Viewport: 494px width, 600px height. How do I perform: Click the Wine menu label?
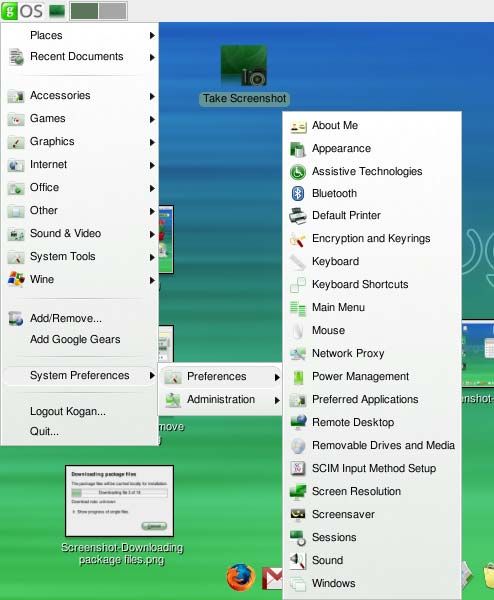tap(42, 279)
